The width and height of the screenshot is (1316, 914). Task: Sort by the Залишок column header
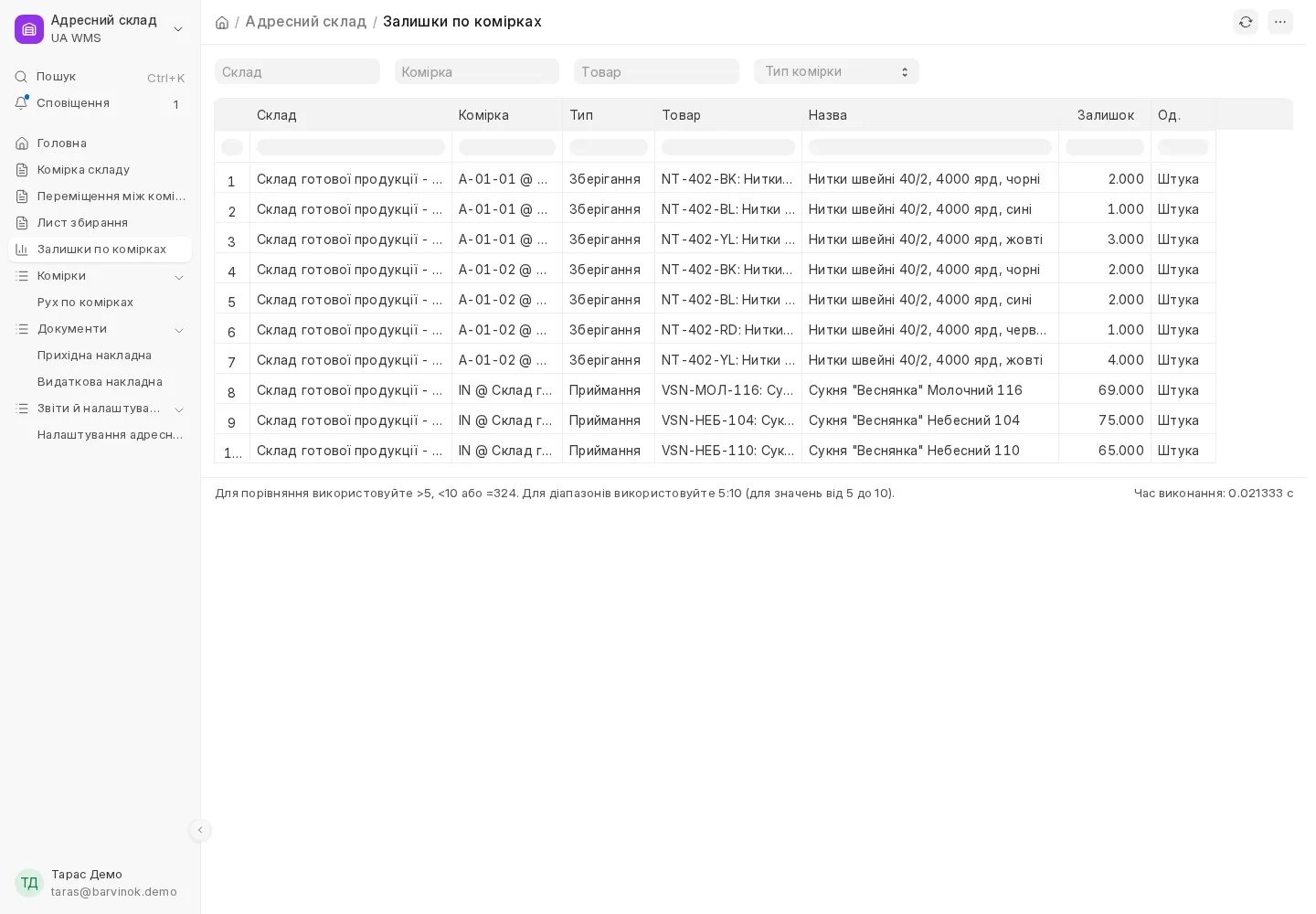tap(1105, 115)
